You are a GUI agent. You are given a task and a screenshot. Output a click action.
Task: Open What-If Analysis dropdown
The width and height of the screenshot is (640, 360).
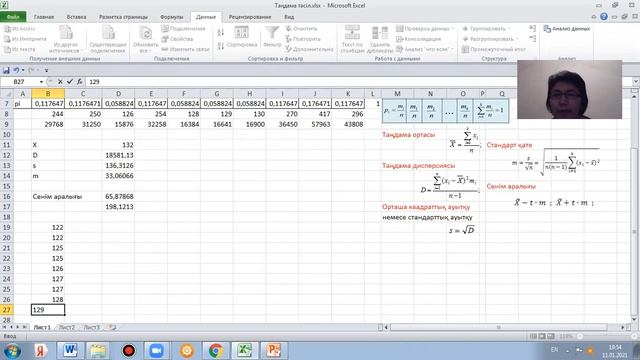point(425,49)
